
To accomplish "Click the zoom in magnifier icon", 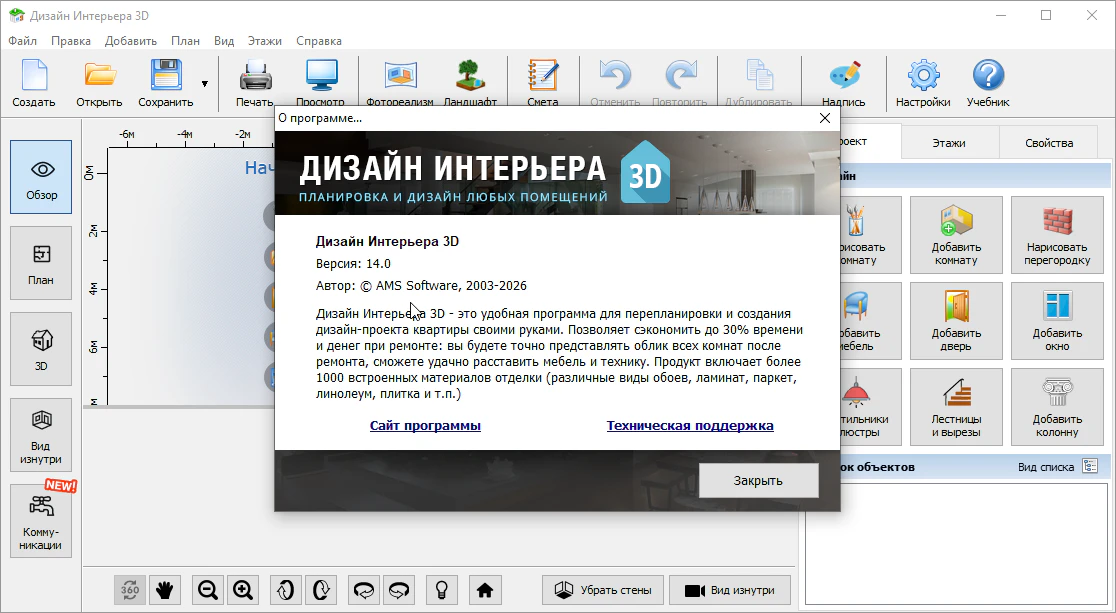I will (243, 590).
